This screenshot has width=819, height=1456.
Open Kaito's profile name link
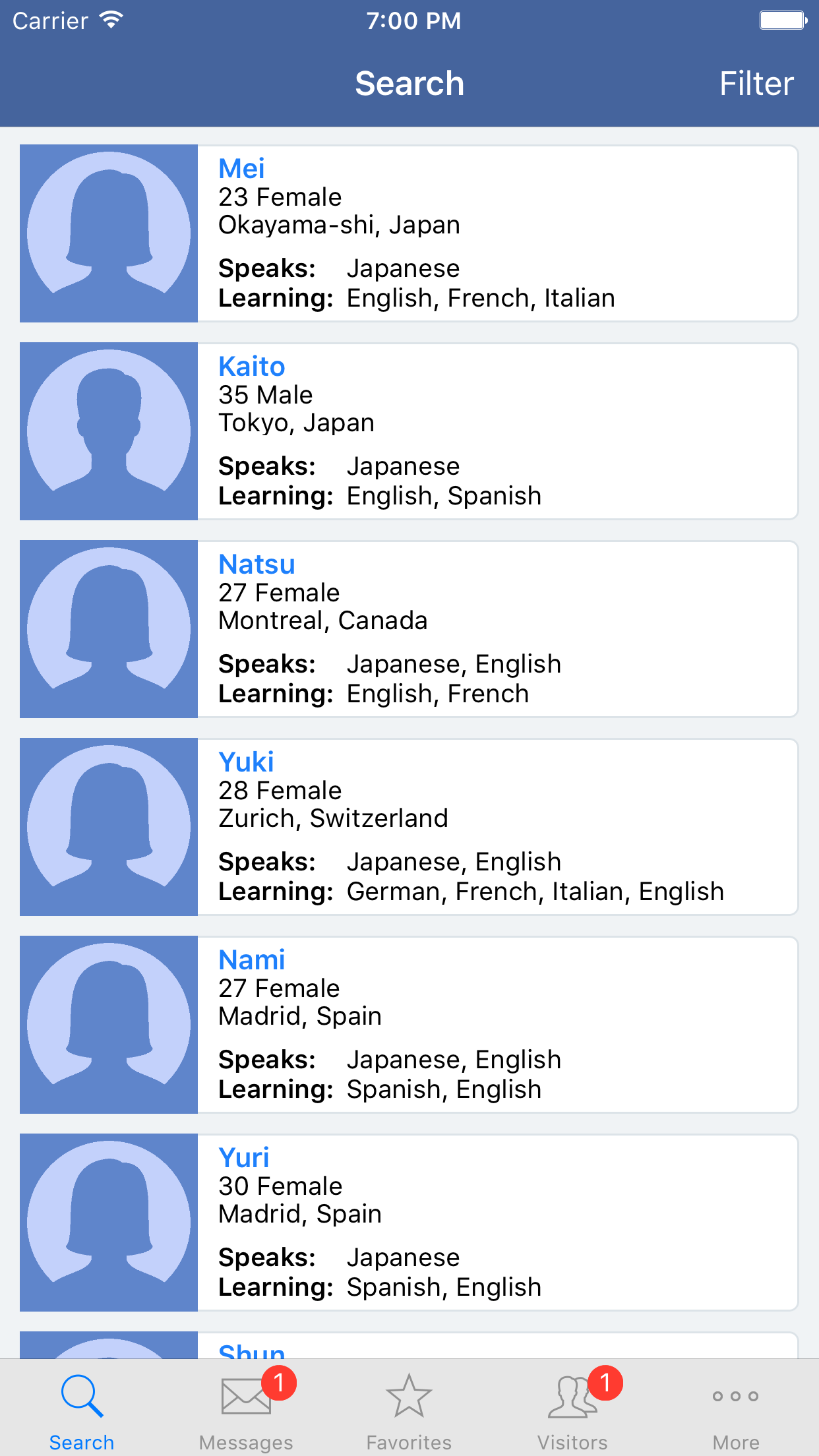pos(251,367)
